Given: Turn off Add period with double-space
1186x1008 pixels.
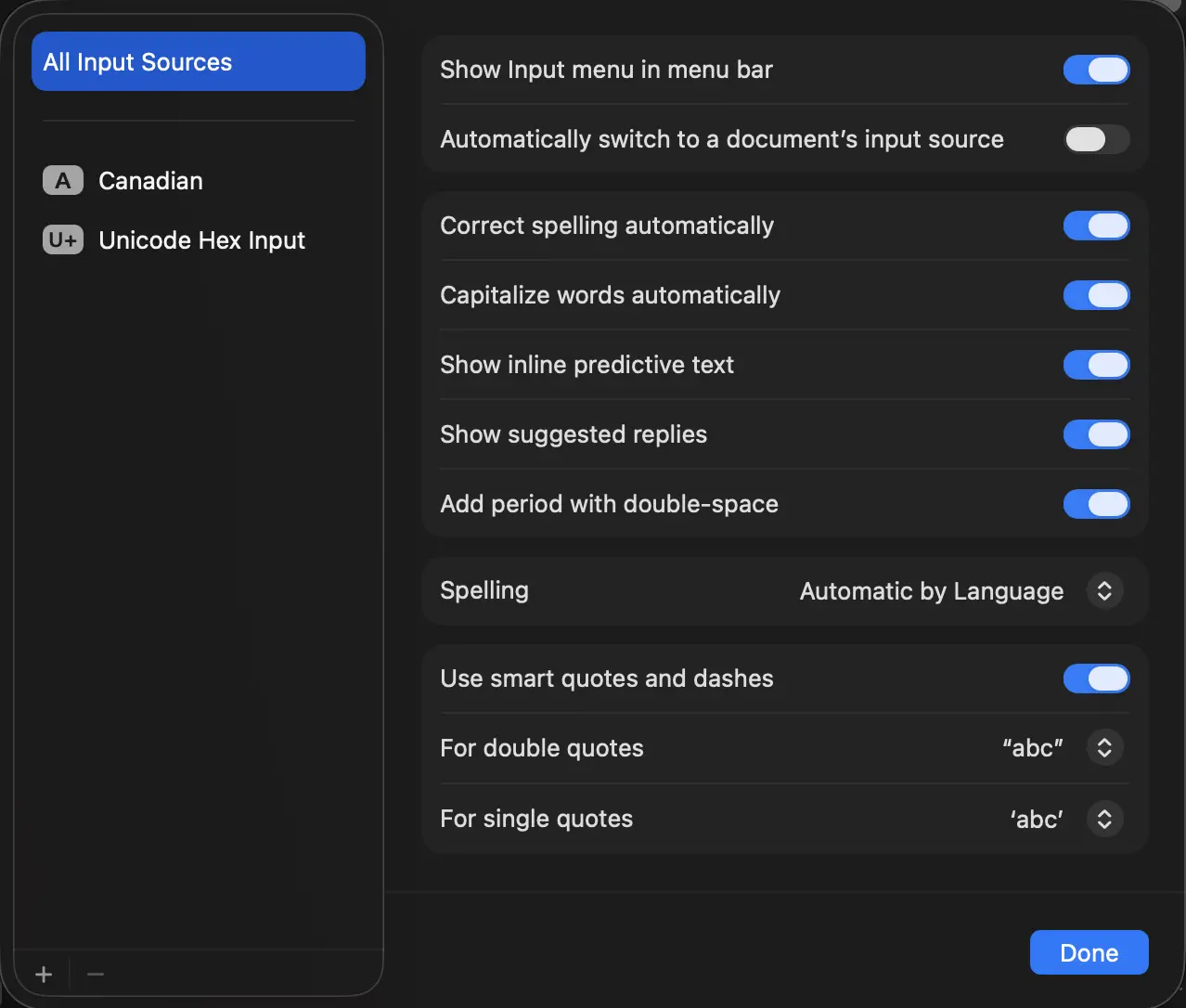Looking at the screenshot, I should pos(1096,504).
